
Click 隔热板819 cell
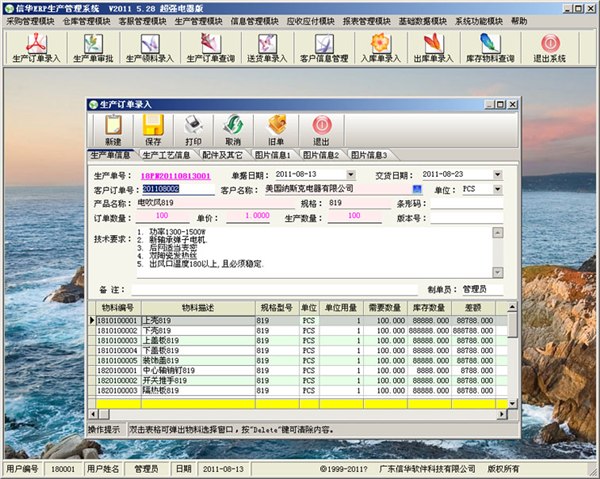(x=198, y=391)
